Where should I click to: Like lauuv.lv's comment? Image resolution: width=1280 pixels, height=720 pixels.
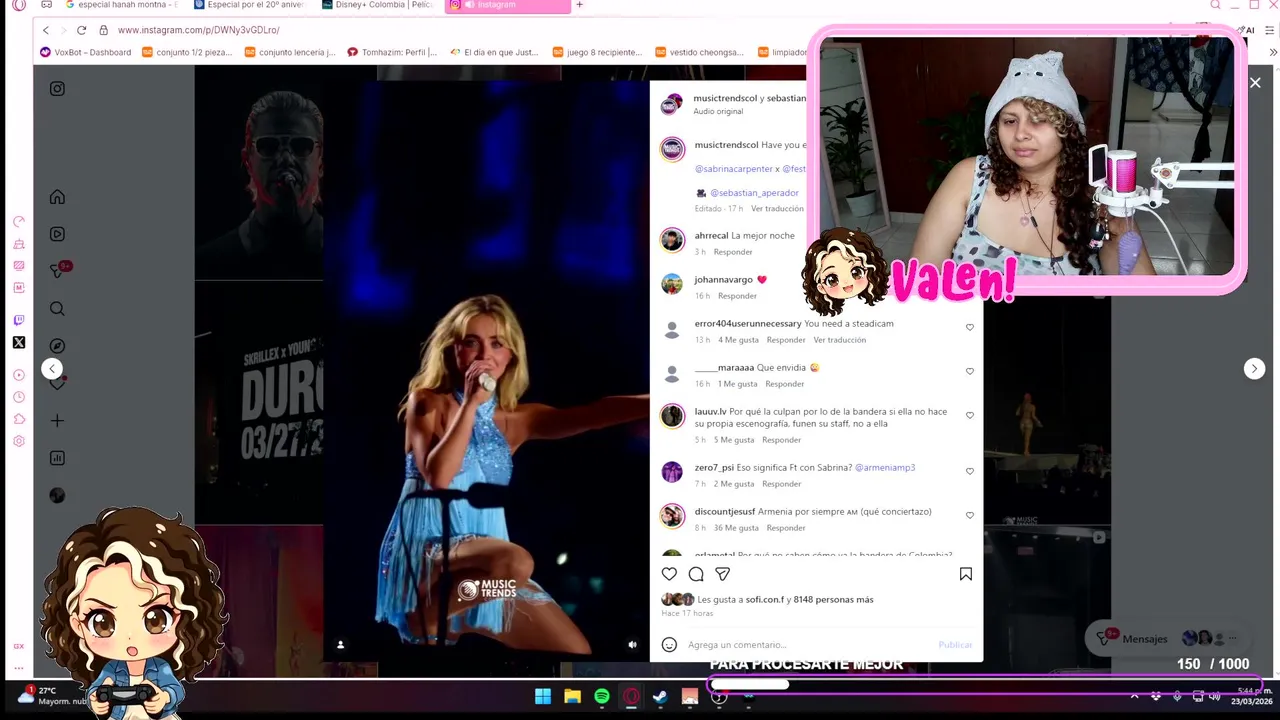[969, 415]
